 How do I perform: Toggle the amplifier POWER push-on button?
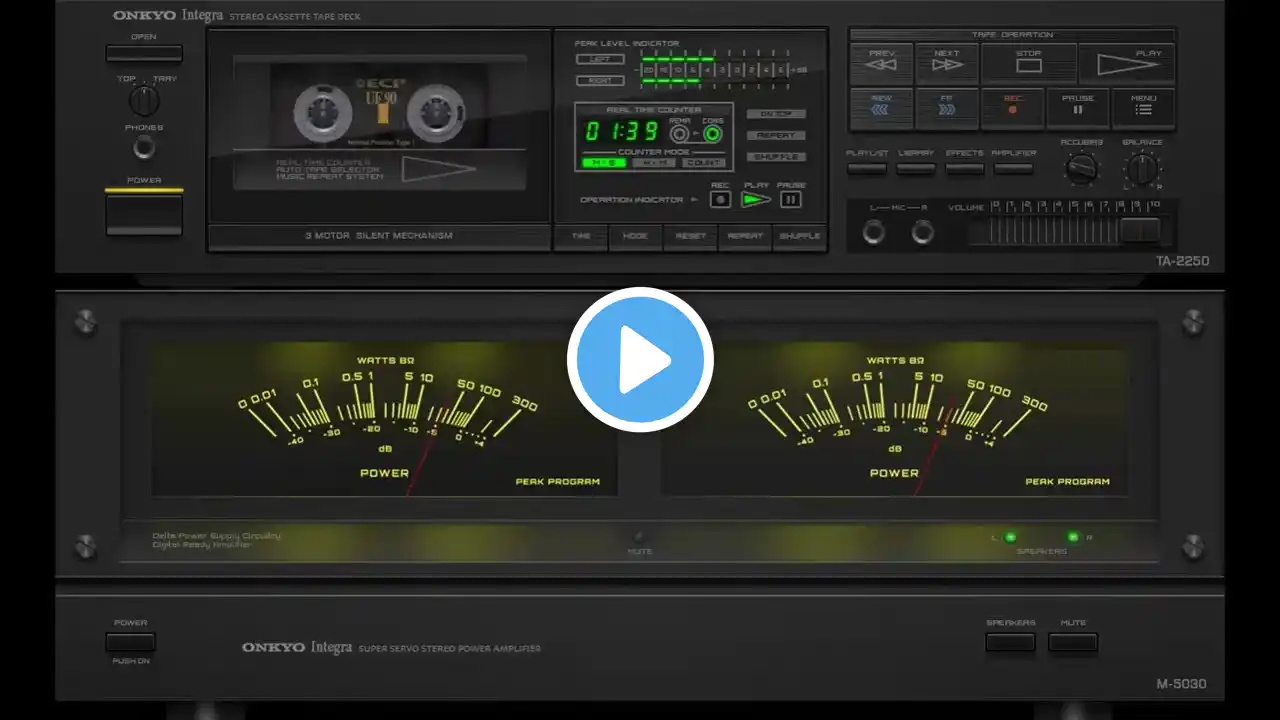click(130, 642)
